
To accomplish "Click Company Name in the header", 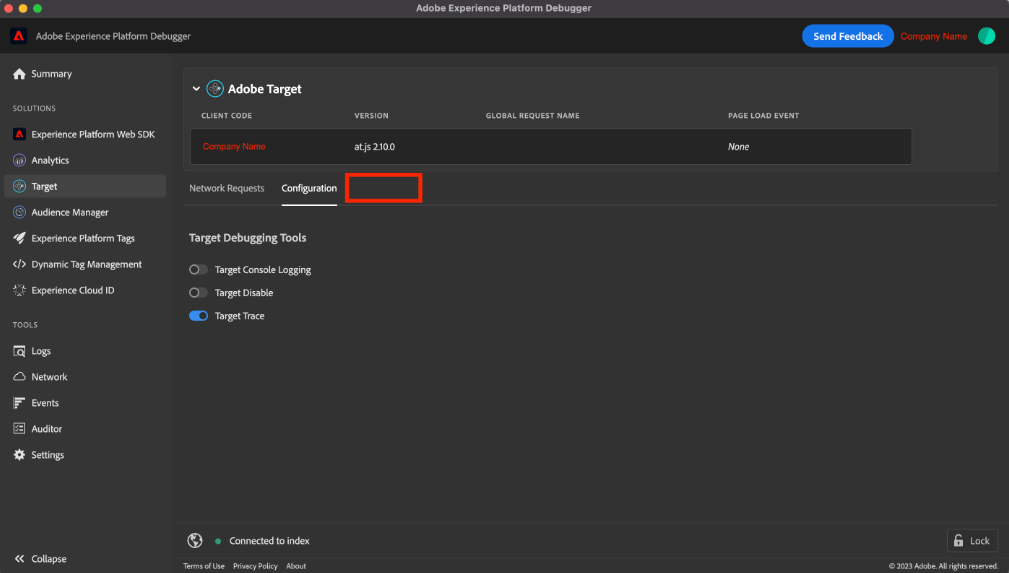I will coord(934,36).
